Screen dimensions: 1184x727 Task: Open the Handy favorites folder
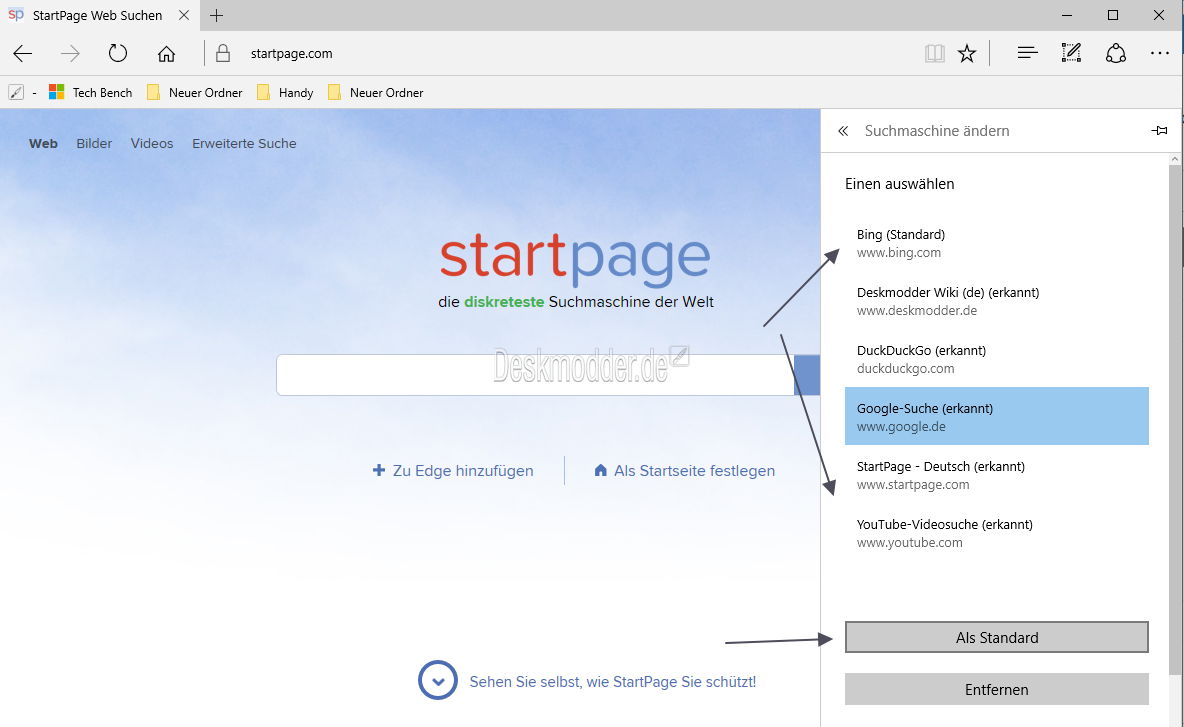(285, 92)
